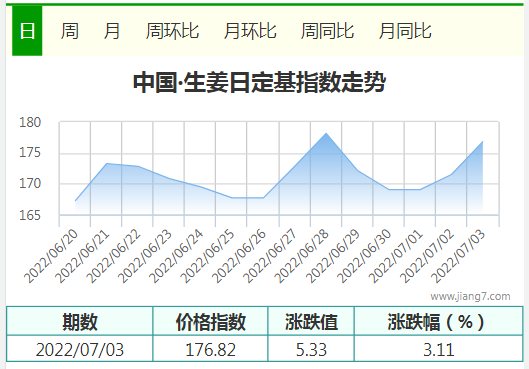Select the 日 daily tab

point(27,31)
